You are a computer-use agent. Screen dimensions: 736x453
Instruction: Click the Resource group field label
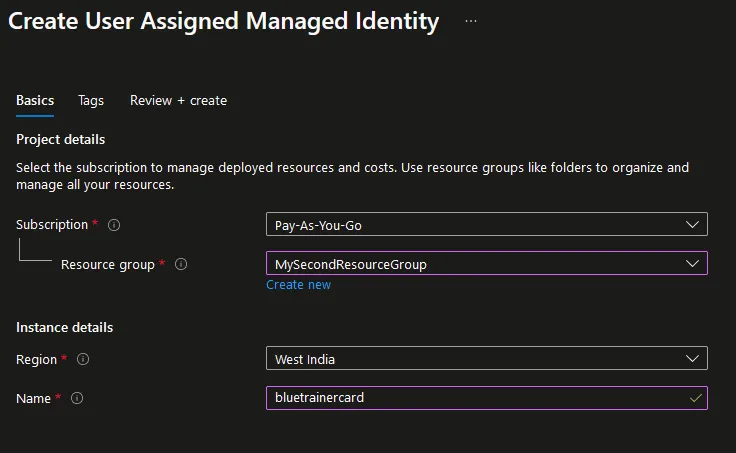click(x=107, y=264)
